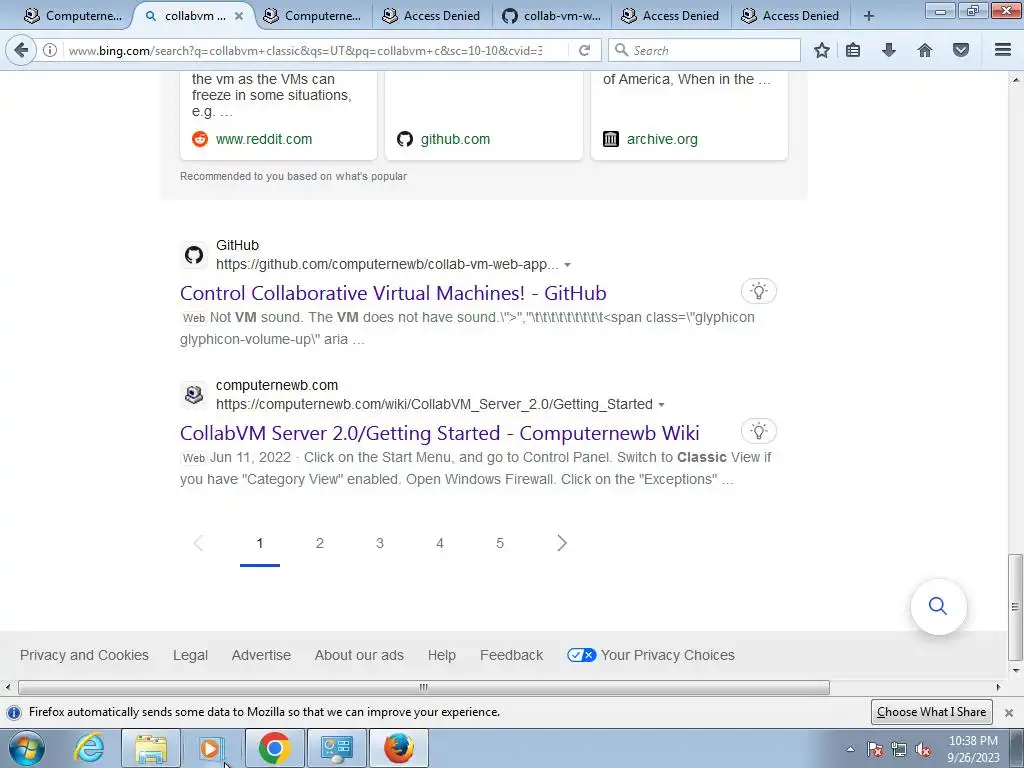The width and height of the screenshot is (1024, 768).
Task: Open Windows Media Player from taskbar
Action: (x=211, y=748)
